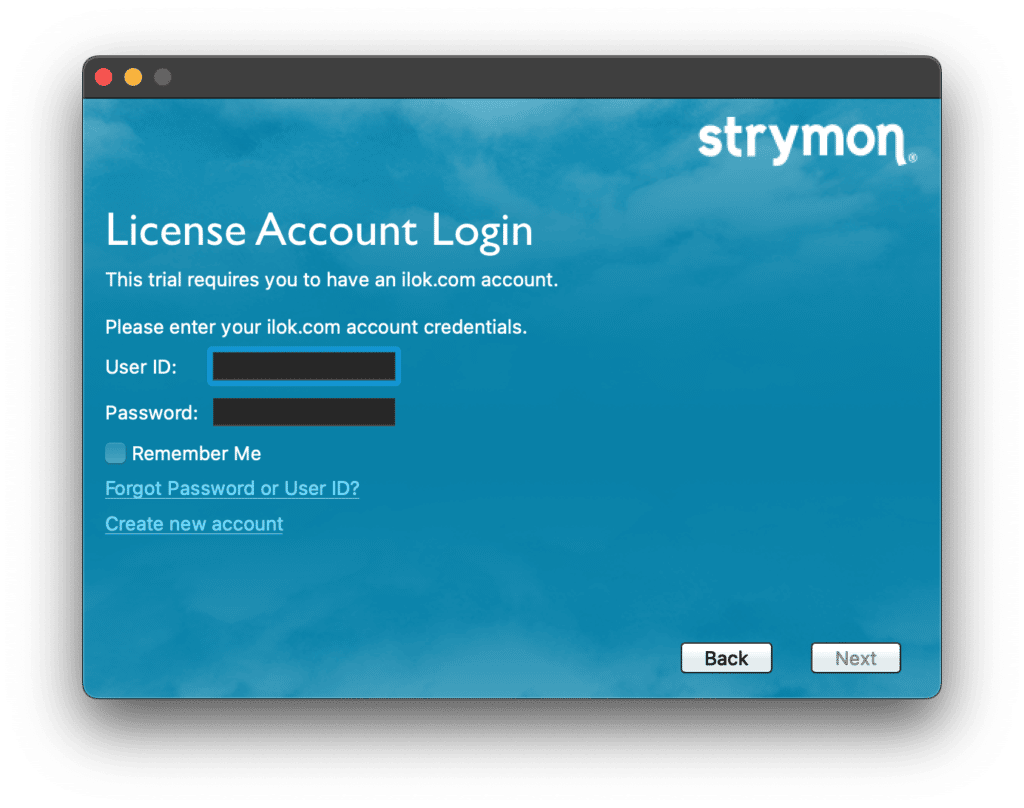The image size is (1024, 808).
Task: Minimize the installer window
Action: point(132,75)
